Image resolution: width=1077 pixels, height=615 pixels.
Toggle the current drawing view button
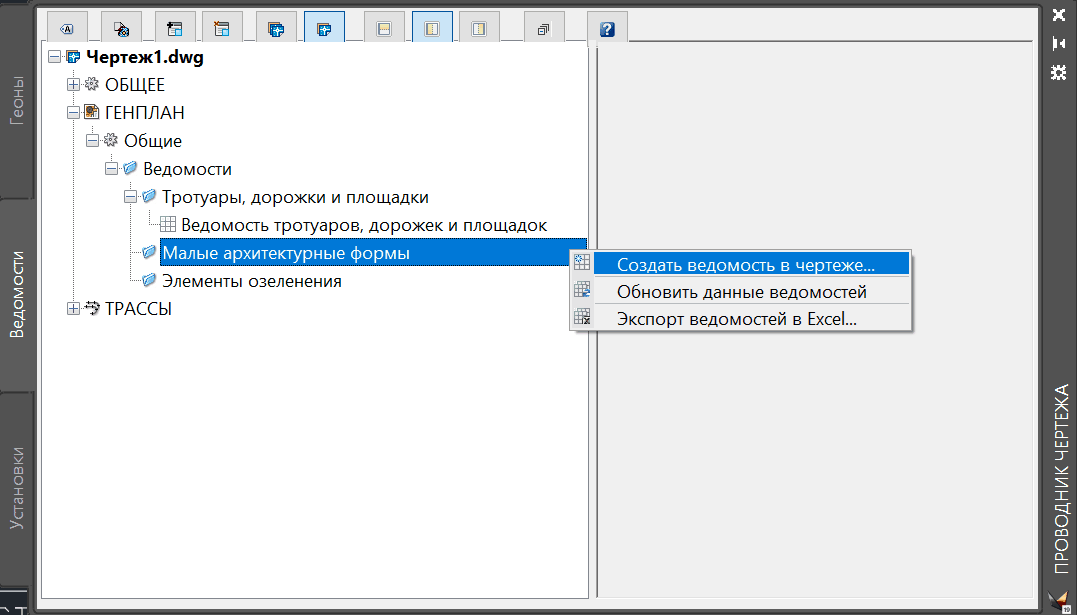pyautogui.click(x=324, y=29)
